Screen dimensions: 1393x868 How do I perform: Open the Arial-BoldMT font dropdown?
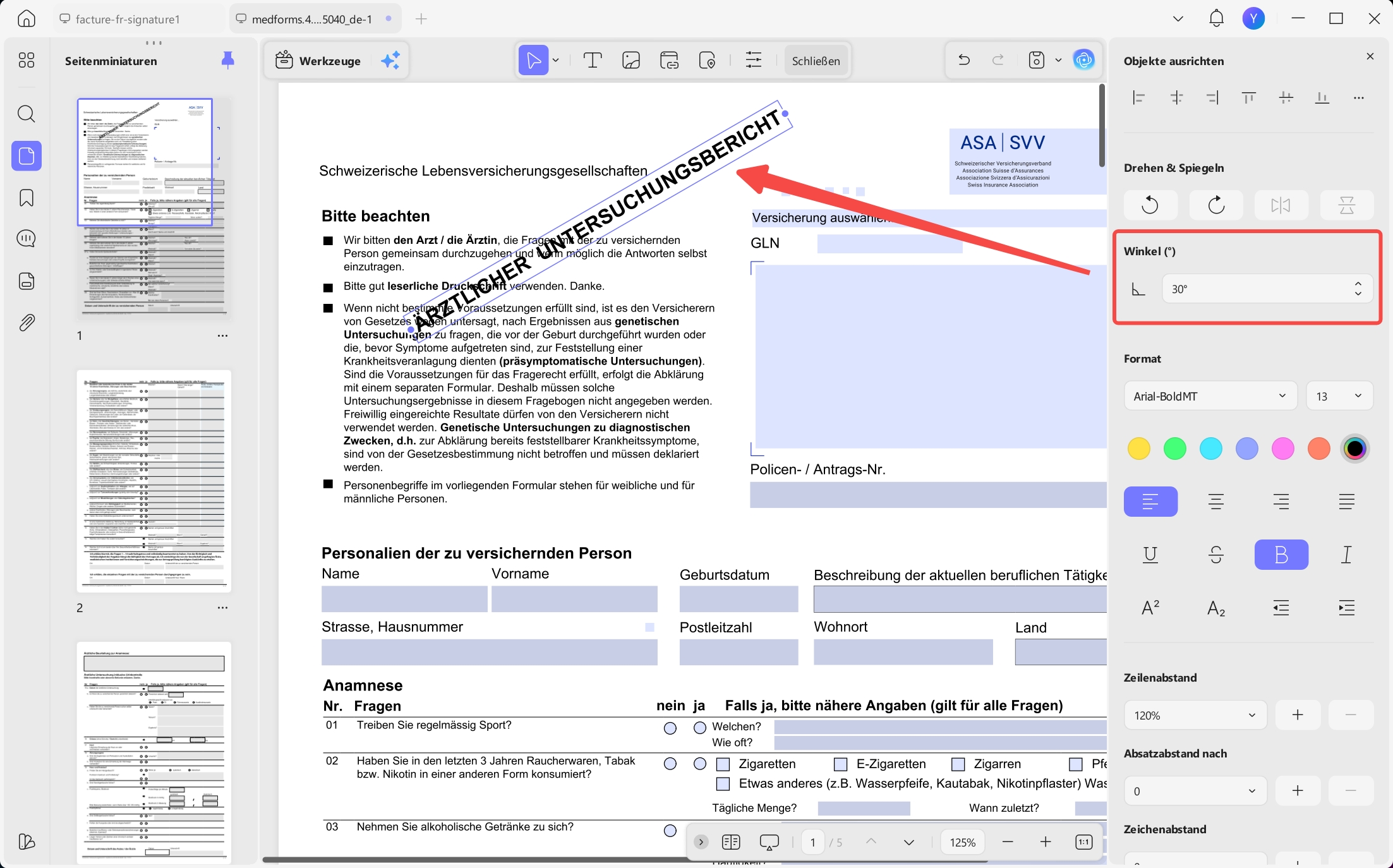(1210, 396)
